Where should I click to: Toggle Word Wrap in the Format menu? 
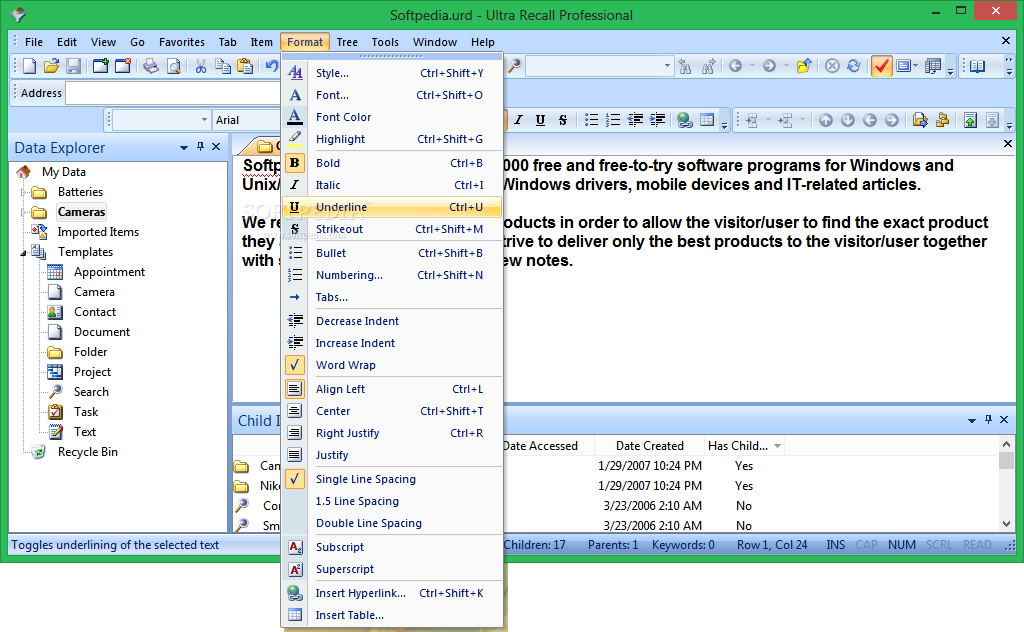point(392,365)
